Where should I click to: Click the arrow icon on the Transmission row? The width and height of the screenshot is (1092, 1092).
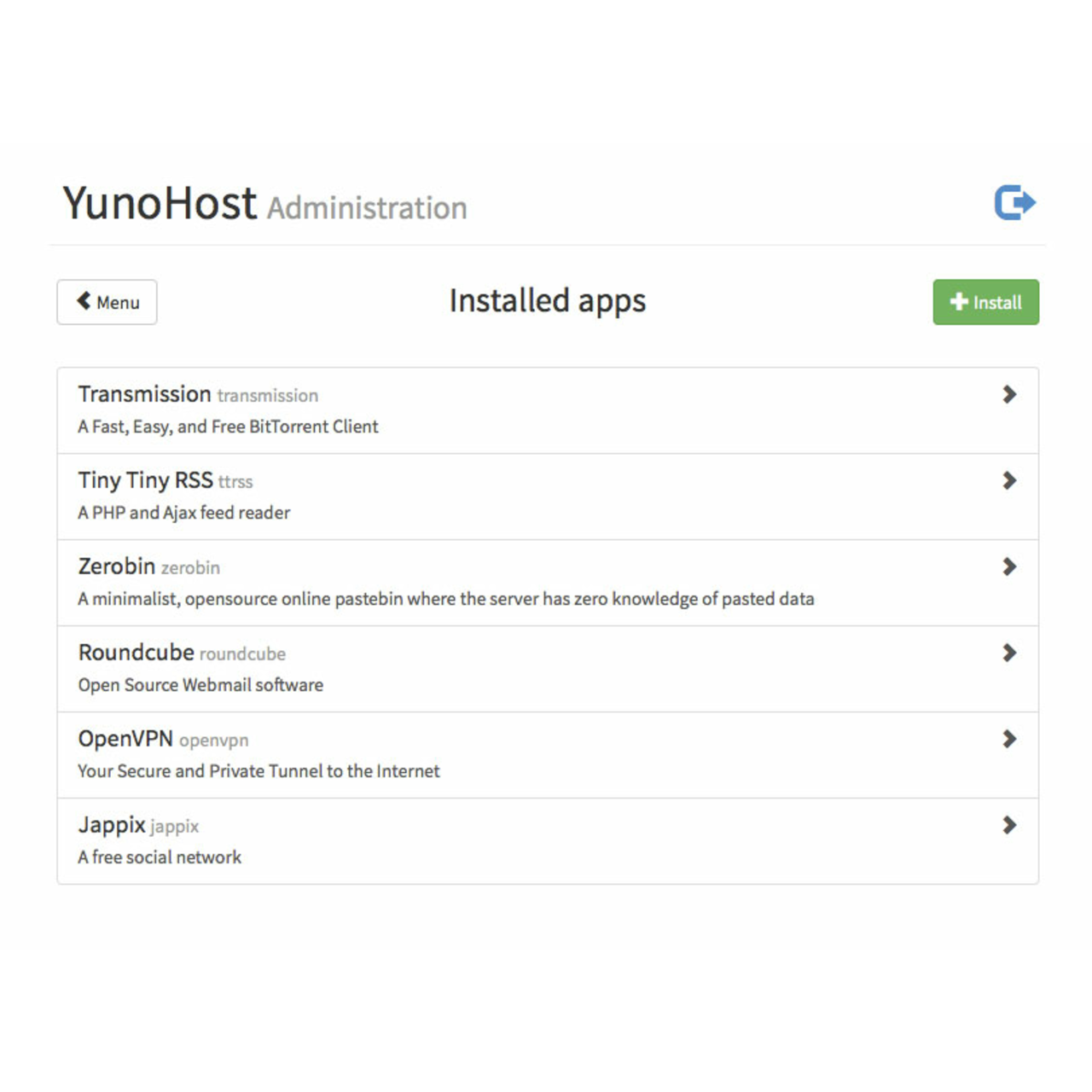1009,394
